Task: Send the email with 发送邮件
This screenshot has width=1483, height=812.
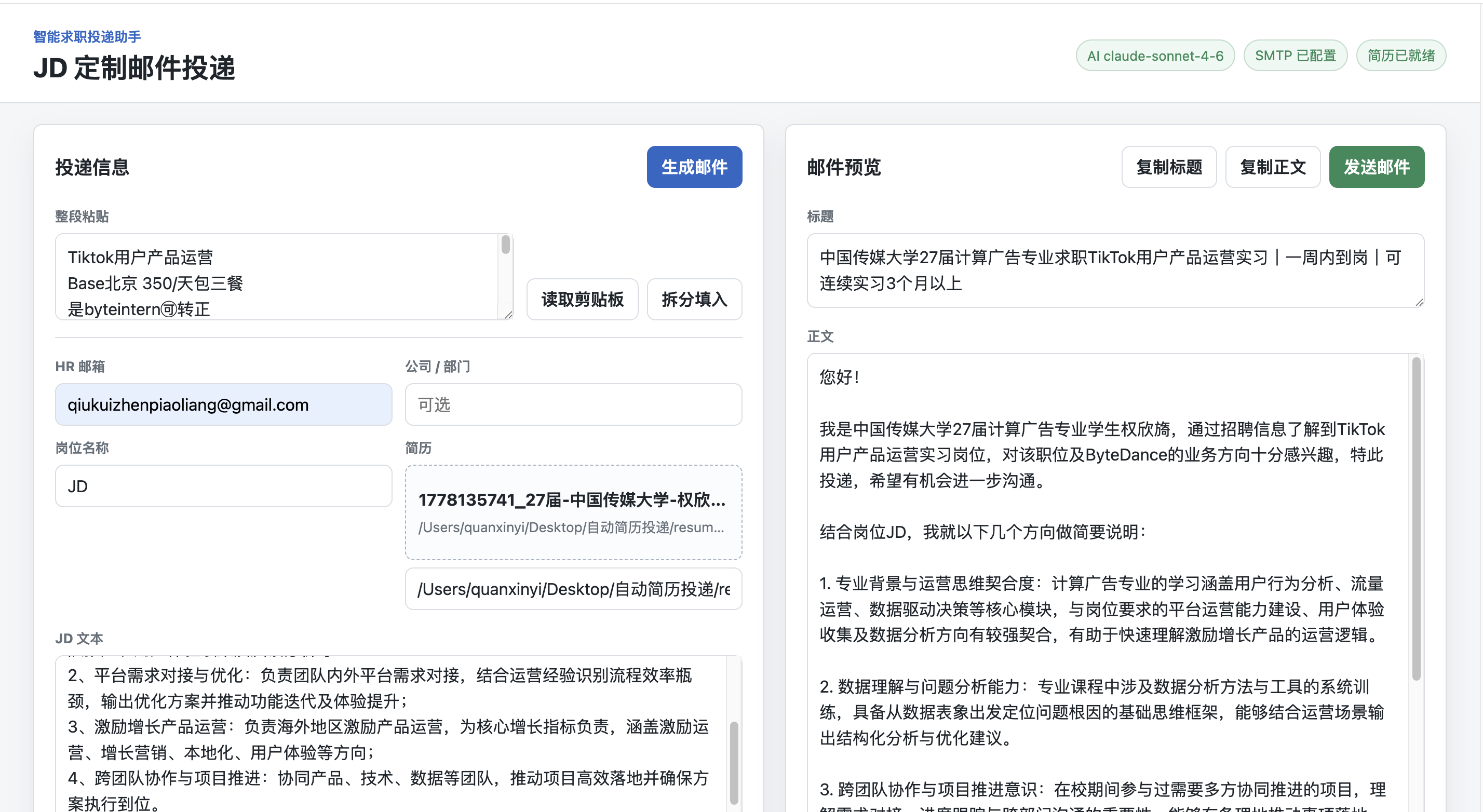Action: (x=1377, y=167)
